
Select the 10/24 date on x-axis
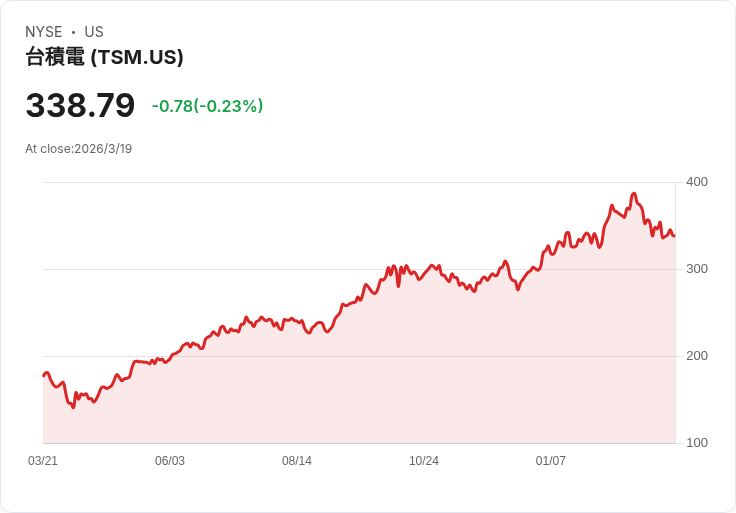(424, 461)
